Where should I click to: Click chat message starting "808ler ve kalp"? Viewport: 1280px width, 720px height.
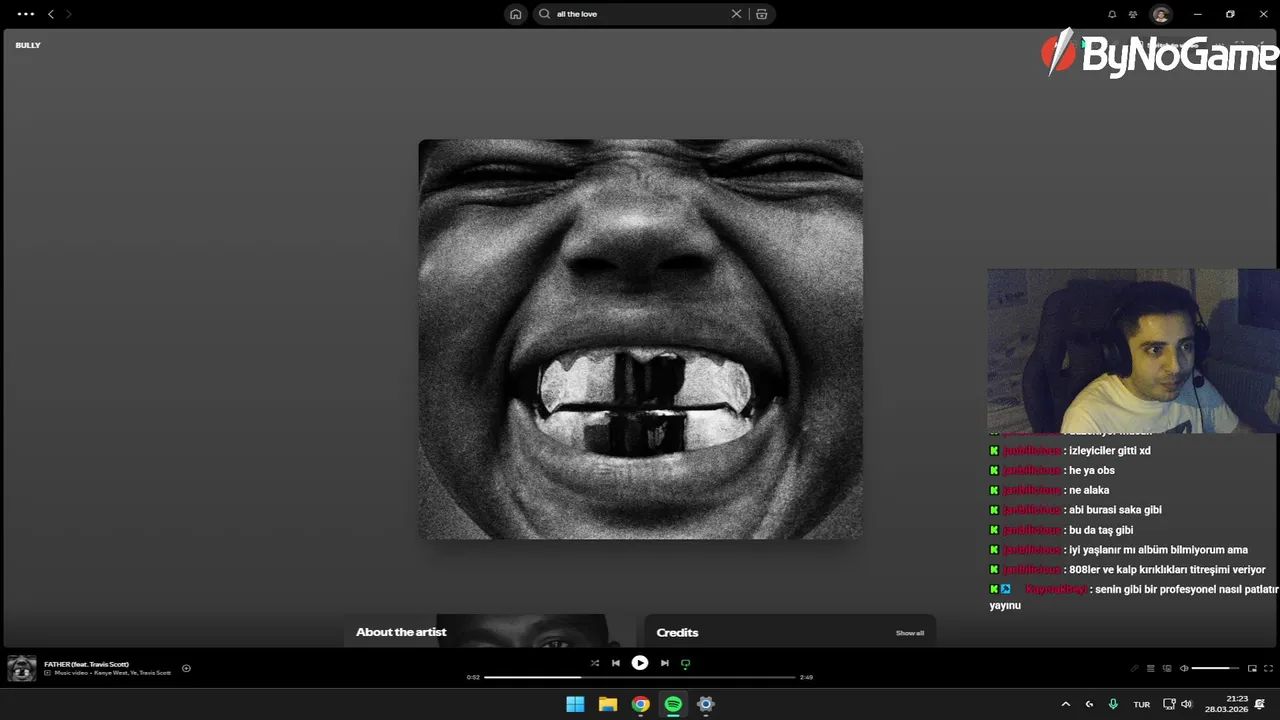[x=1167, y=569]
